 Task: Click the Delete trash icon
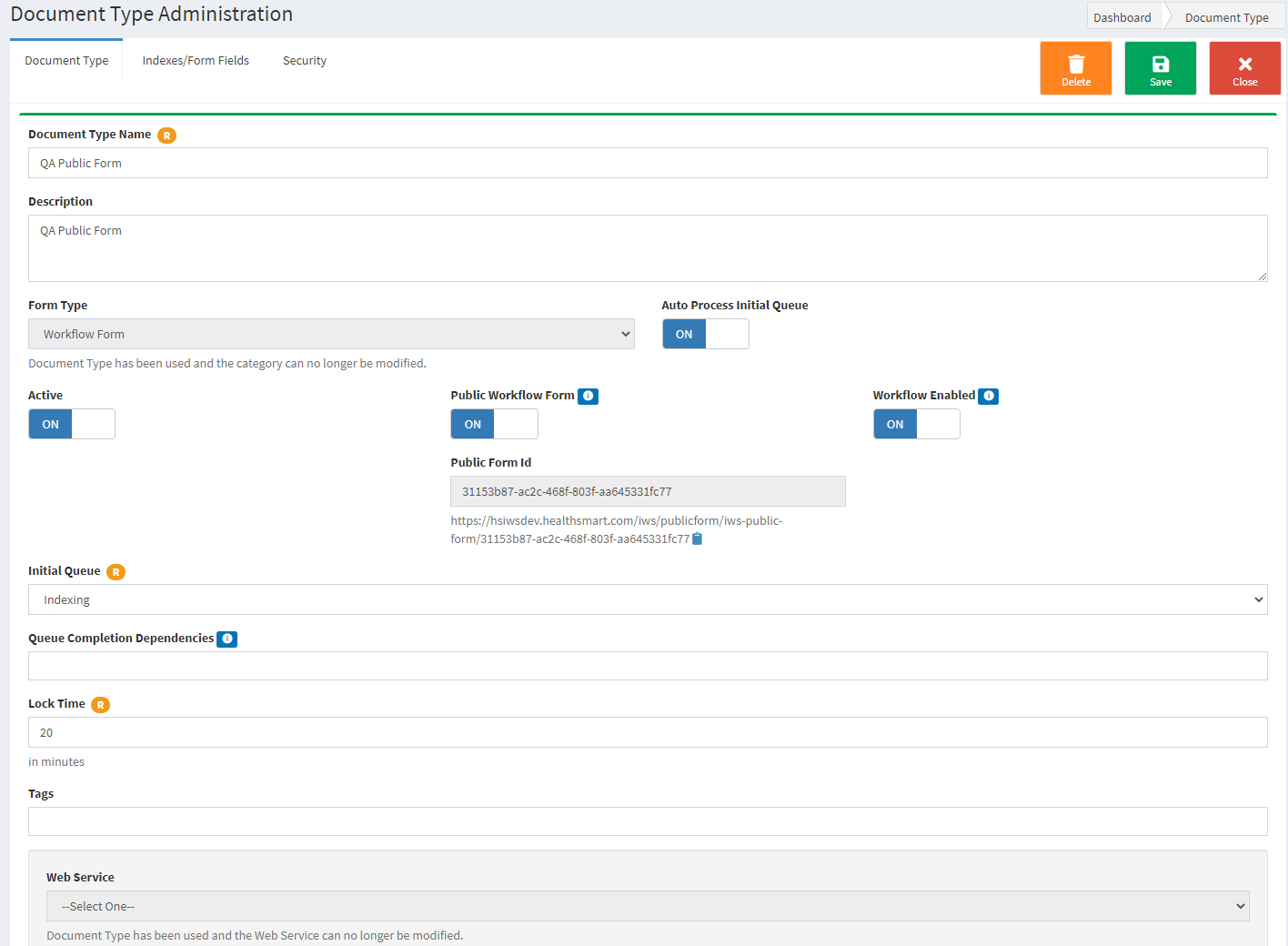pyautogui.click(x=1075, y=67)
